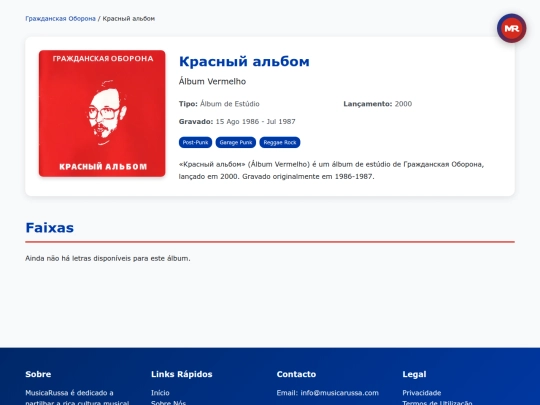
Task: Select the Post-Punk genre tag
Action: [195, 142]
